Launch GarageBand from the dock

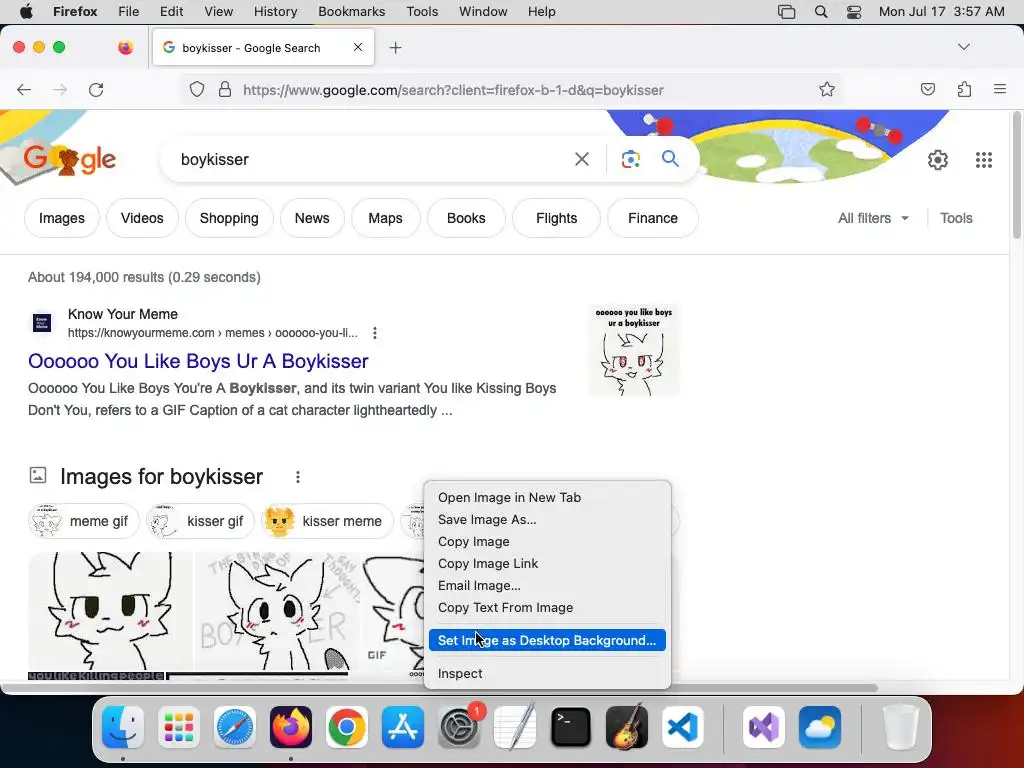[x=627, y=727]
